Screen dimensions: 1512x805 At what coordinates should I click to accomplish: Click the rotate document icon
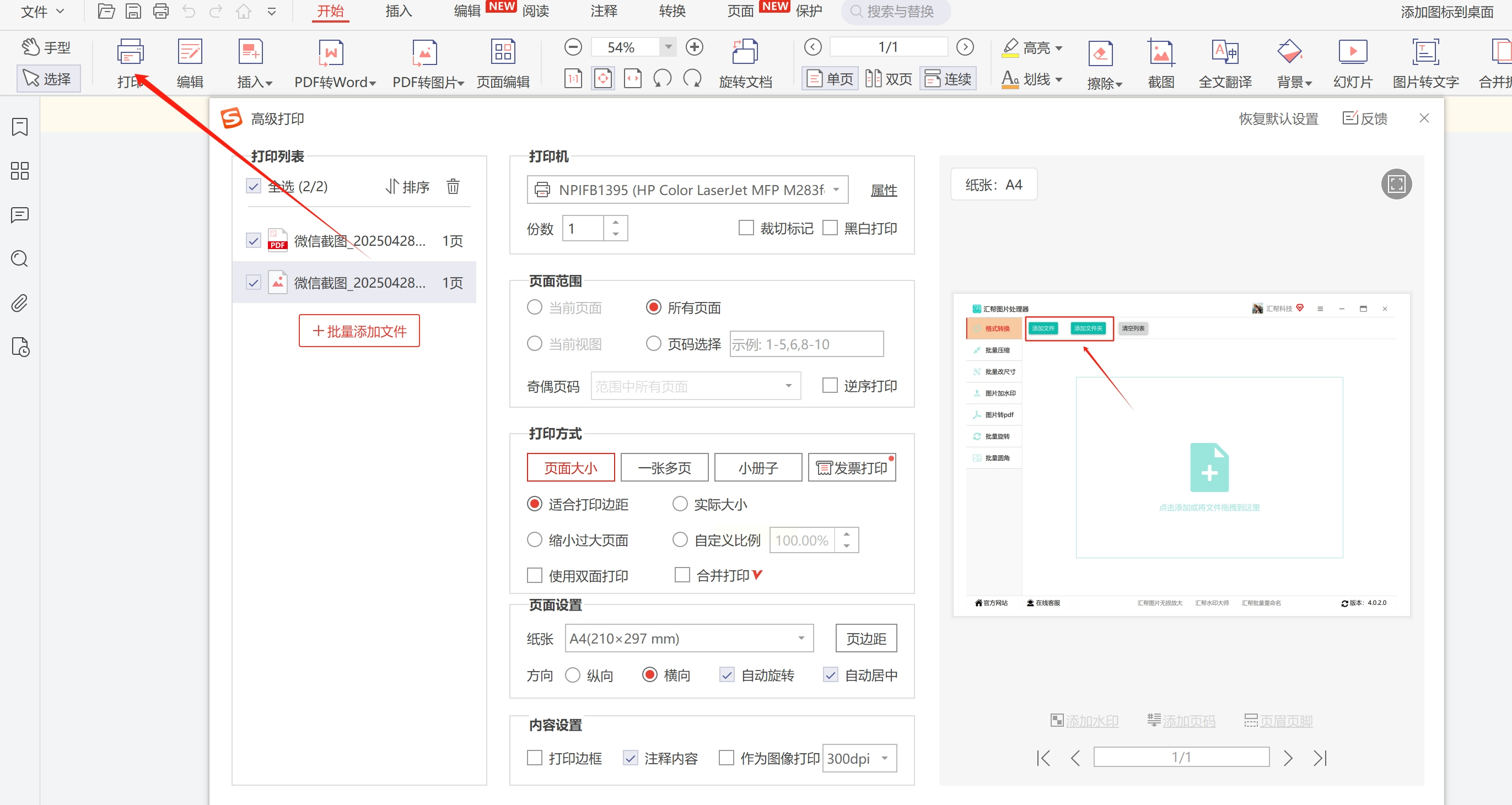[x=745, y=53]
